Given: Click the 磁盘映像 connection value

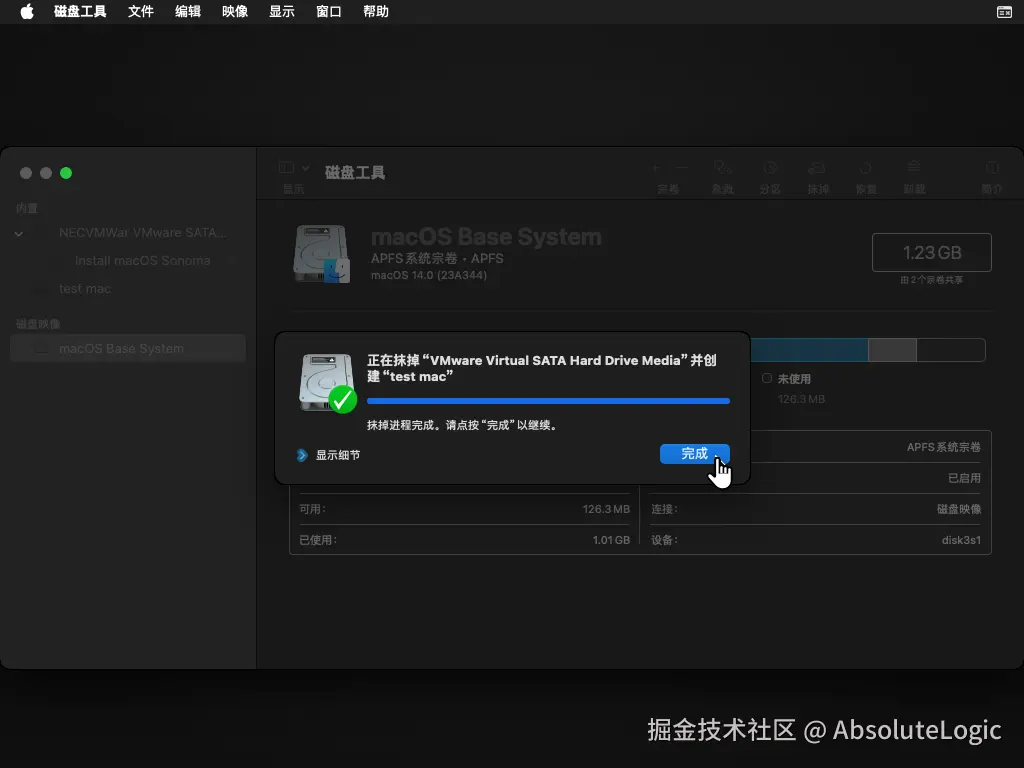Looking at the screenshot, I should point(959,509).
